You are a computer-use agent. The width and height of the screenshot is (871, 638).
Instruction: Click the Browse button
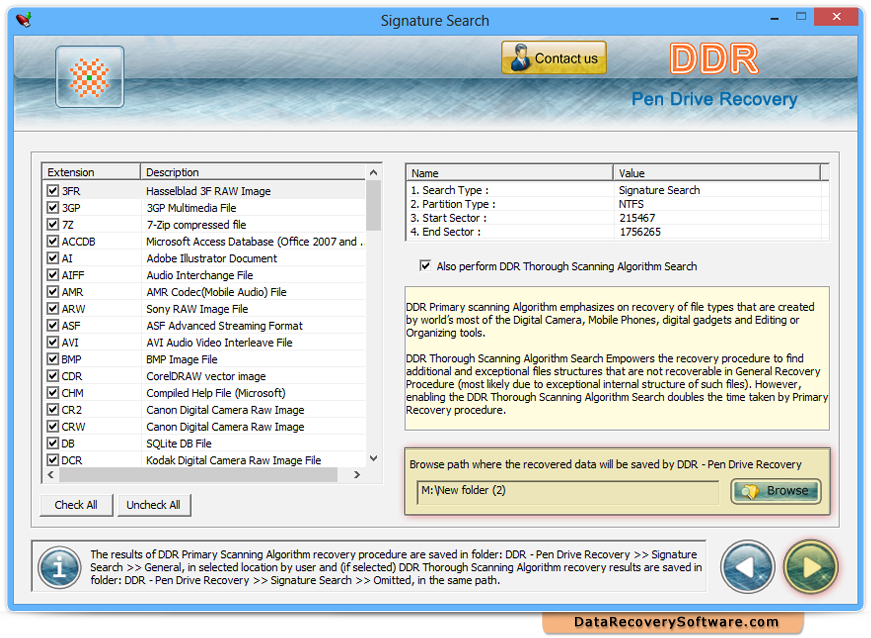pyautogui.click(x=776, y=491)
